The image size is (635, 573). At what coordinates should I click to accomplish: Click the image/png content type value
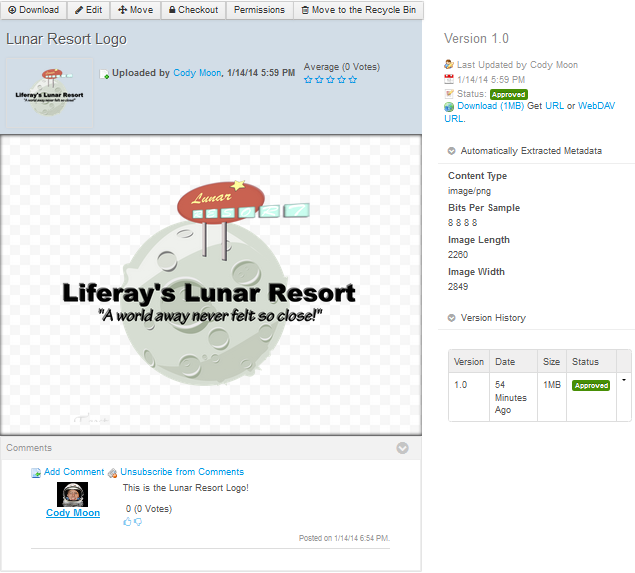point(469,191)
